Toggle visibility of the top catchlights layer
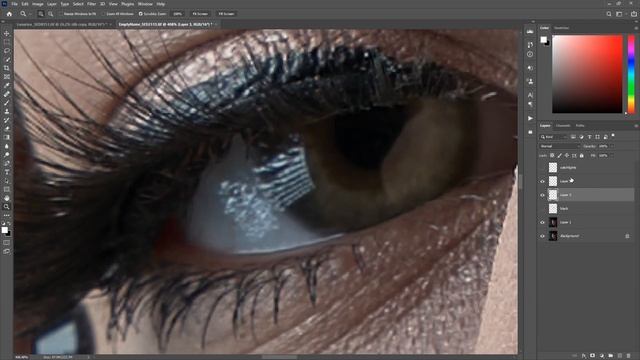This screenshot has height=360, width=640. coord(542,167)
